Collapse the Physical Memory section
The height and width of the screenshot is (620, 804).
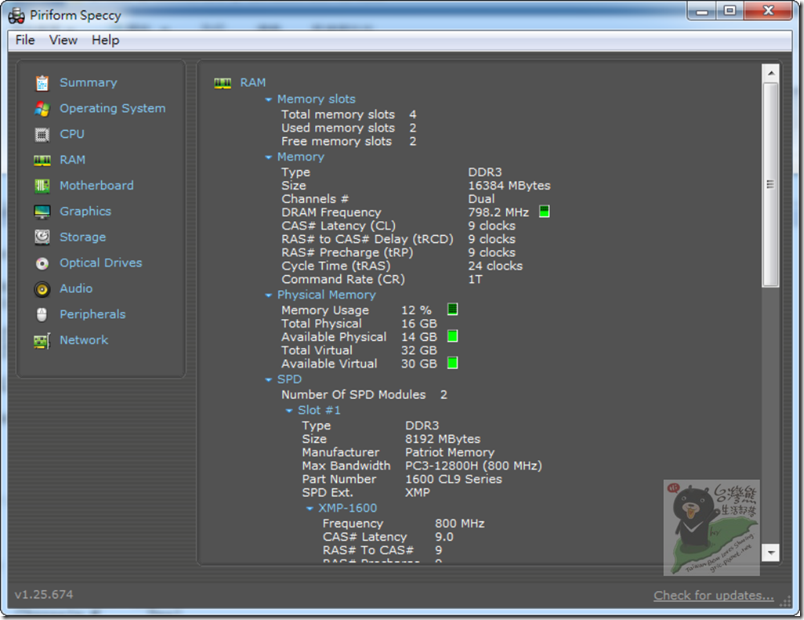(268, 295)
